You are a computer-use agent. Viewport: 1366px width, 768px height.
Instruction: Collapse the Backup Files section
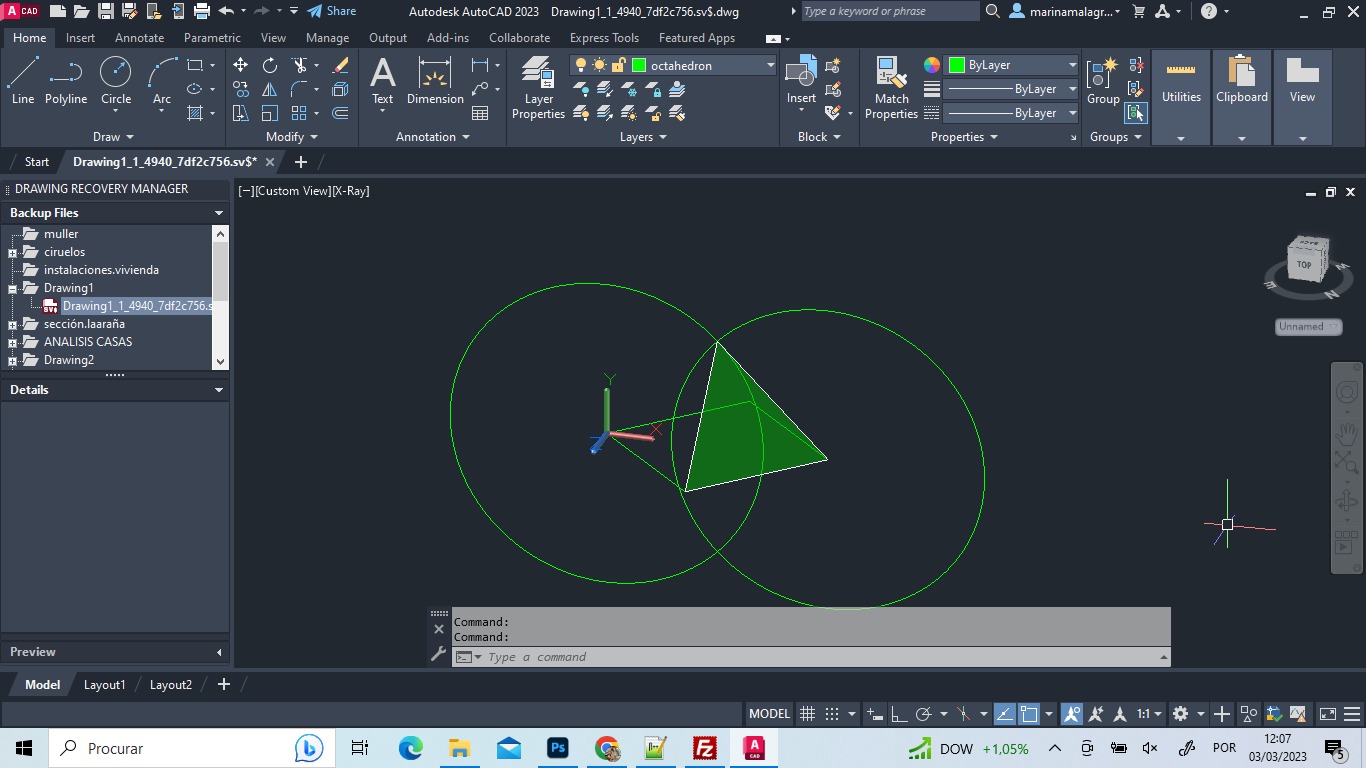[x=218, y=213]
